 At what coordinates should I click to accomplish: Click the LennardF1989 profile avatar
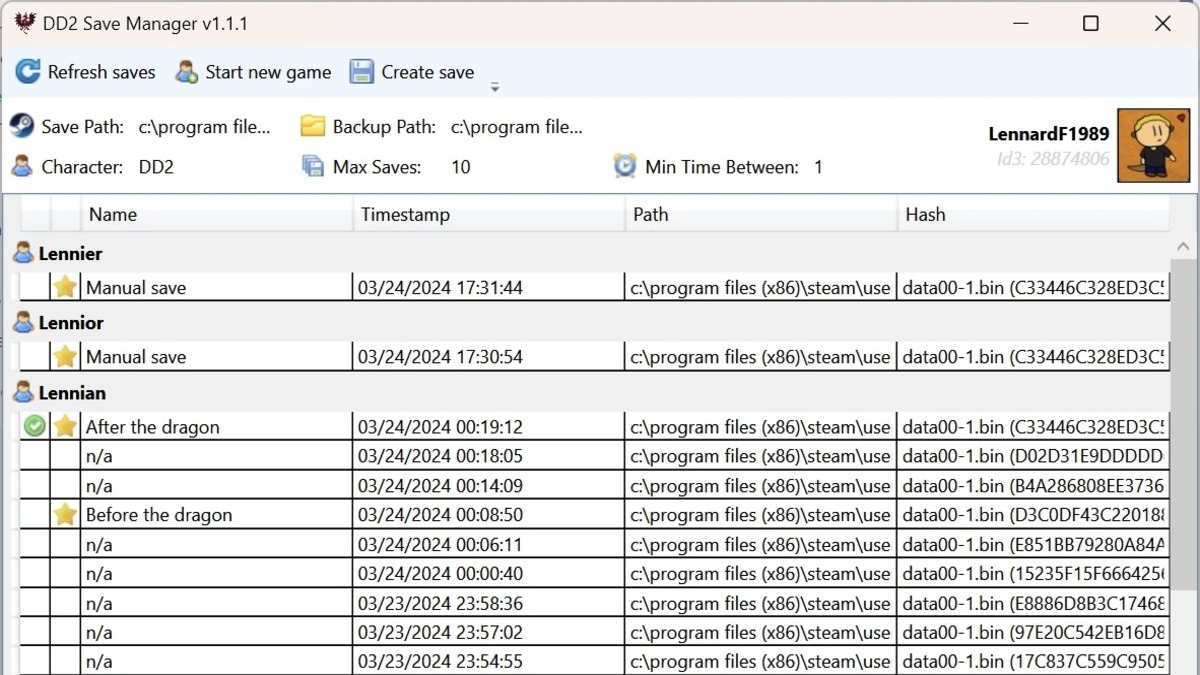tap(1153, 146)
